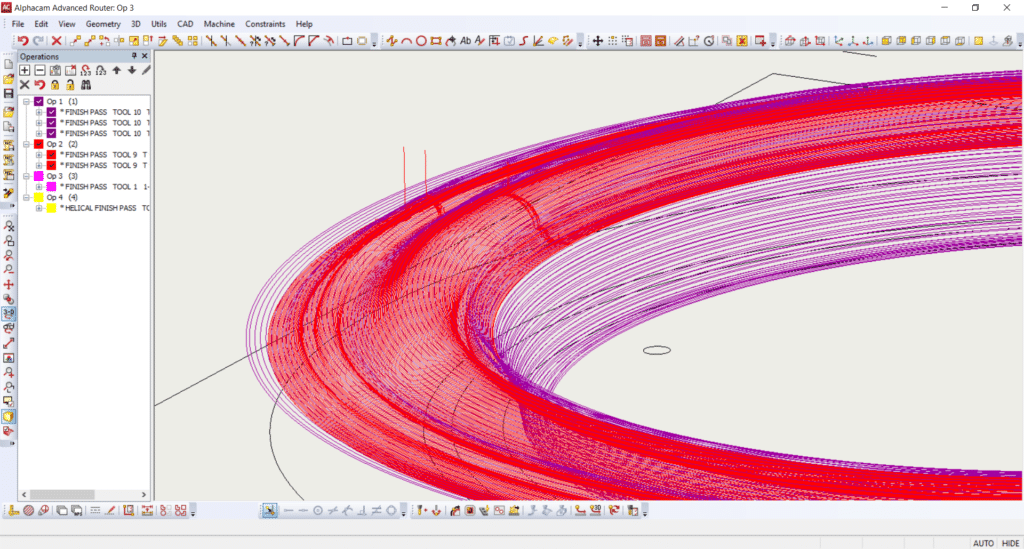Click the binoculars Find icon
Viewport: 1024px width, 549px height.
coord(86,85)
